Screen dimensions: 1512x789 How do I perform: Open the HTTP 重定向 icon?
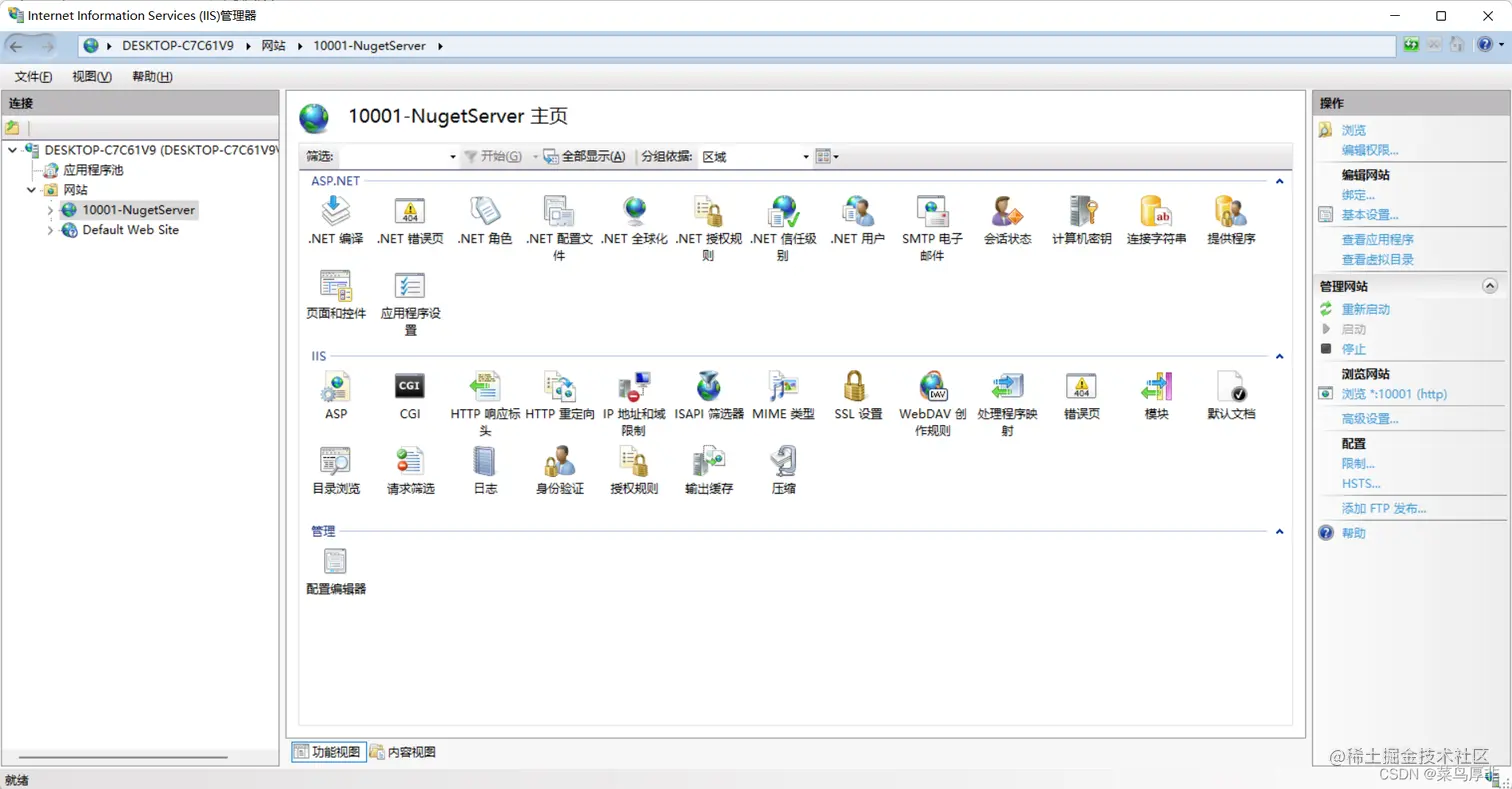click(559, 386)
